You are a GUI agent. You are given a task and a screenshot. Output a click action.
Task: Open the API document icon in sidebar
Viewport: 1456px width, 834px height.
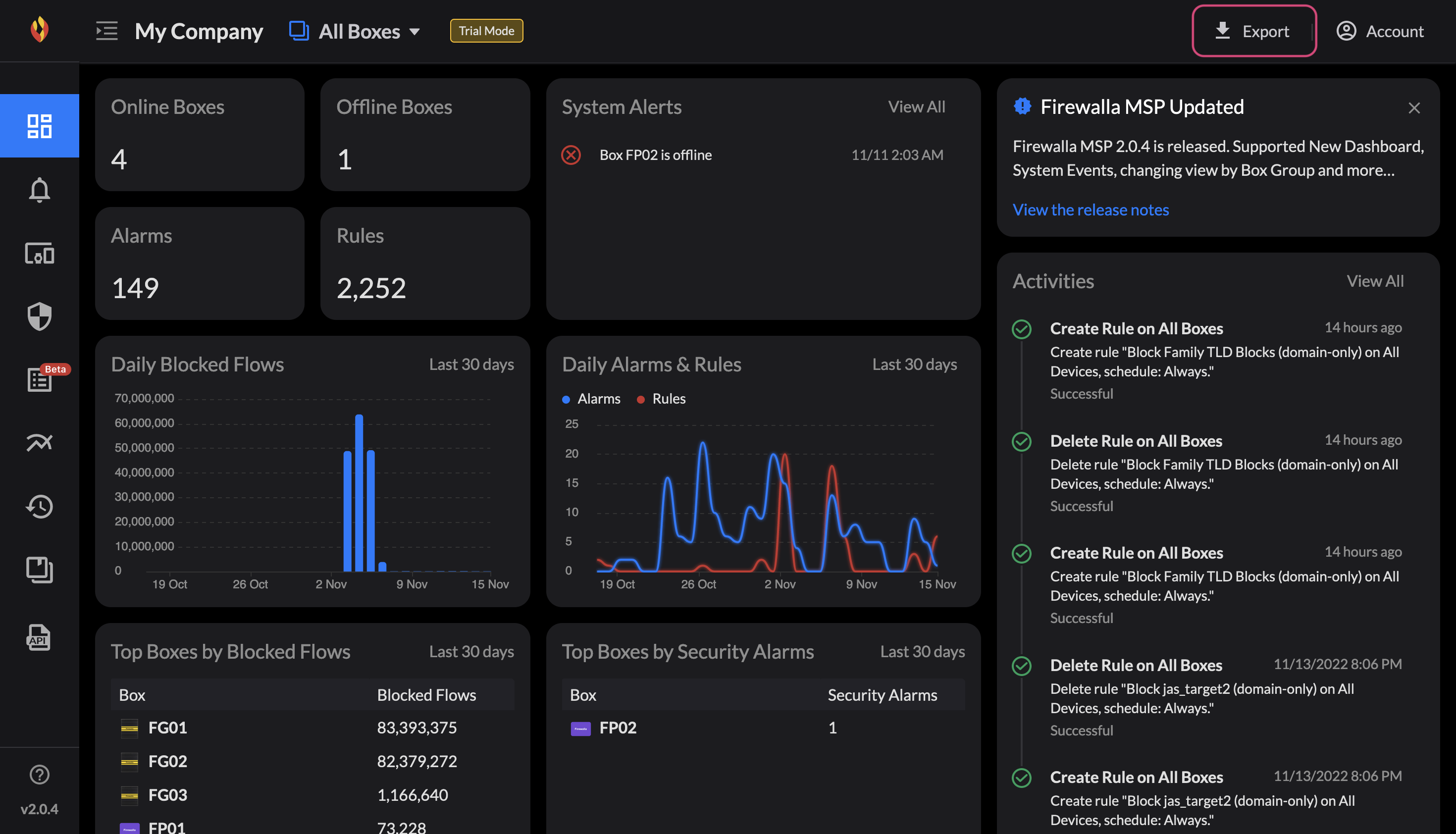[38, 637]
